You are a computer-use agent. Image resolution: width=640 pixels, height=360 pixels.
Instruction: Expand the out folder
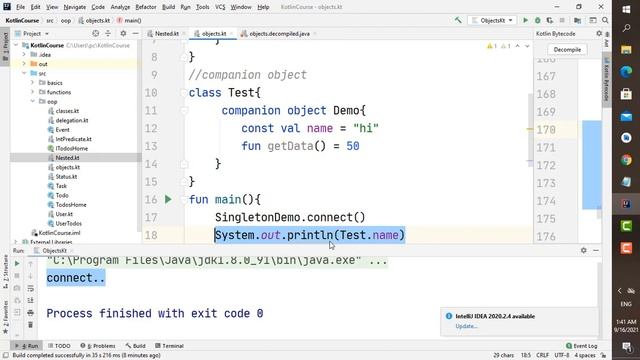24,64
